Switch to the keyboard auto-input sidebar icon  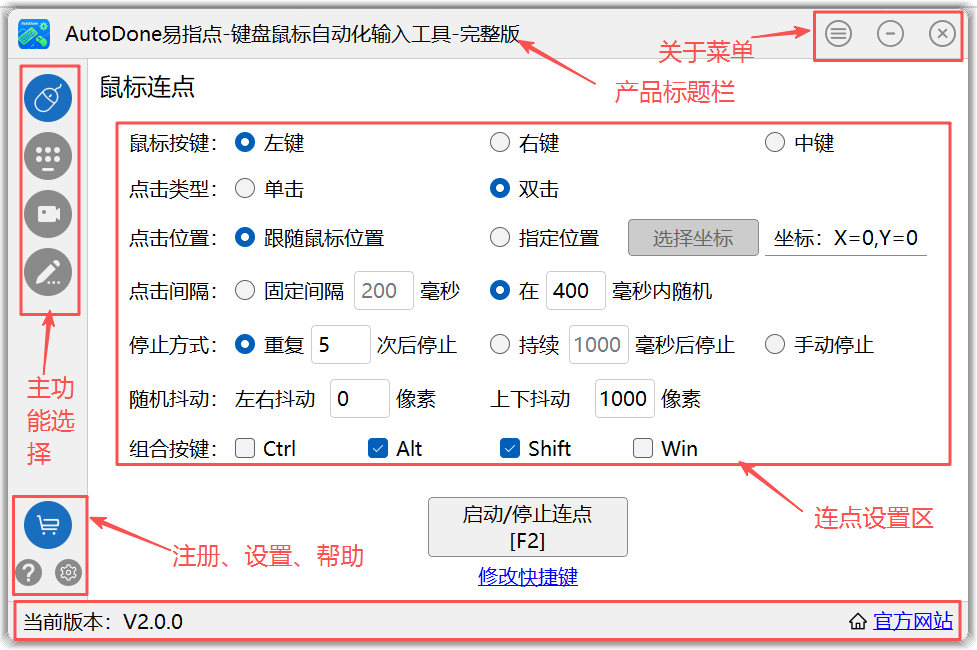point(48,156)
